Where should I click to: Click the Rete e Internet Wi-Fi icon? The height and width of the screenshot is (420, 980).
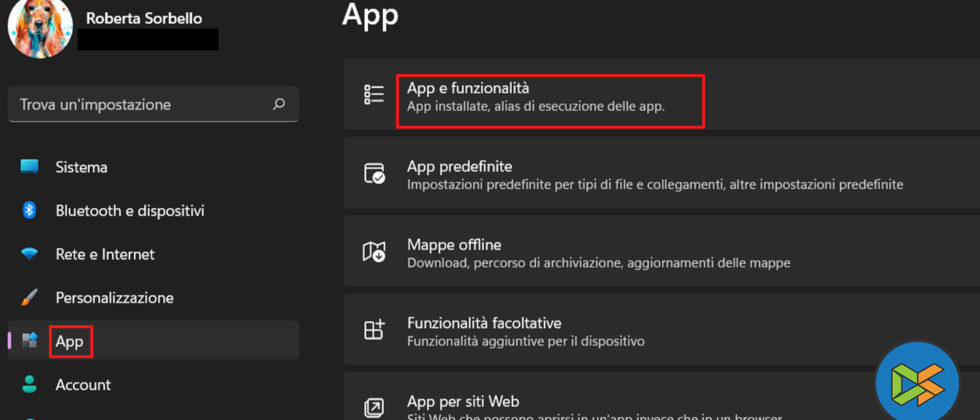29,254
